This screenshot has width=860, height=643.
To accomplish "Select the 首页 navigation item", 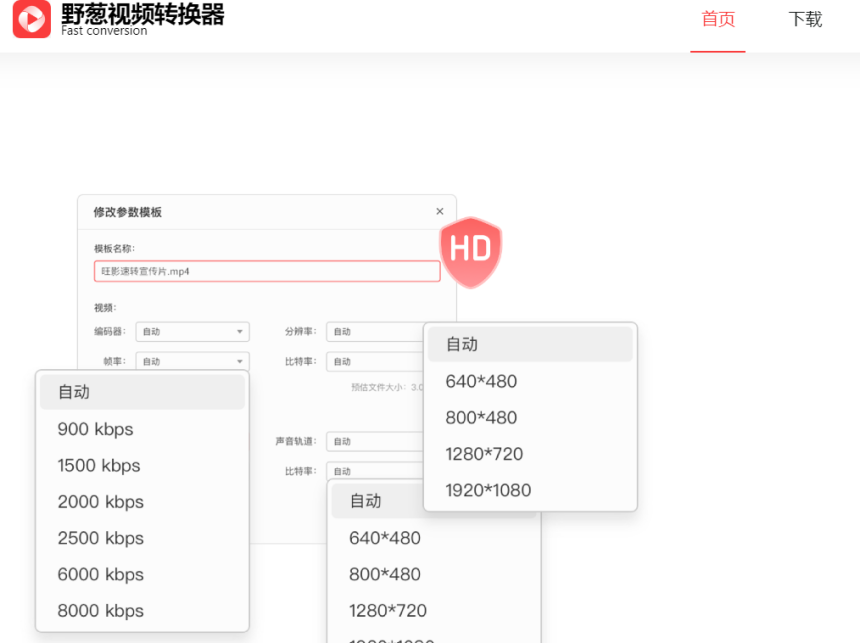I will click(x=718, y=20).
